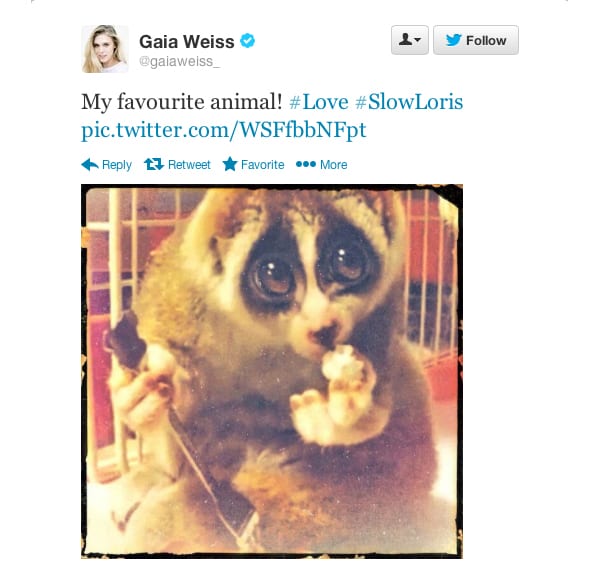This screenshot has width=600, height=573.
Task: Open the pic.twitter.com/WSFfbbNFpt link
Action: tap(224, 130)
